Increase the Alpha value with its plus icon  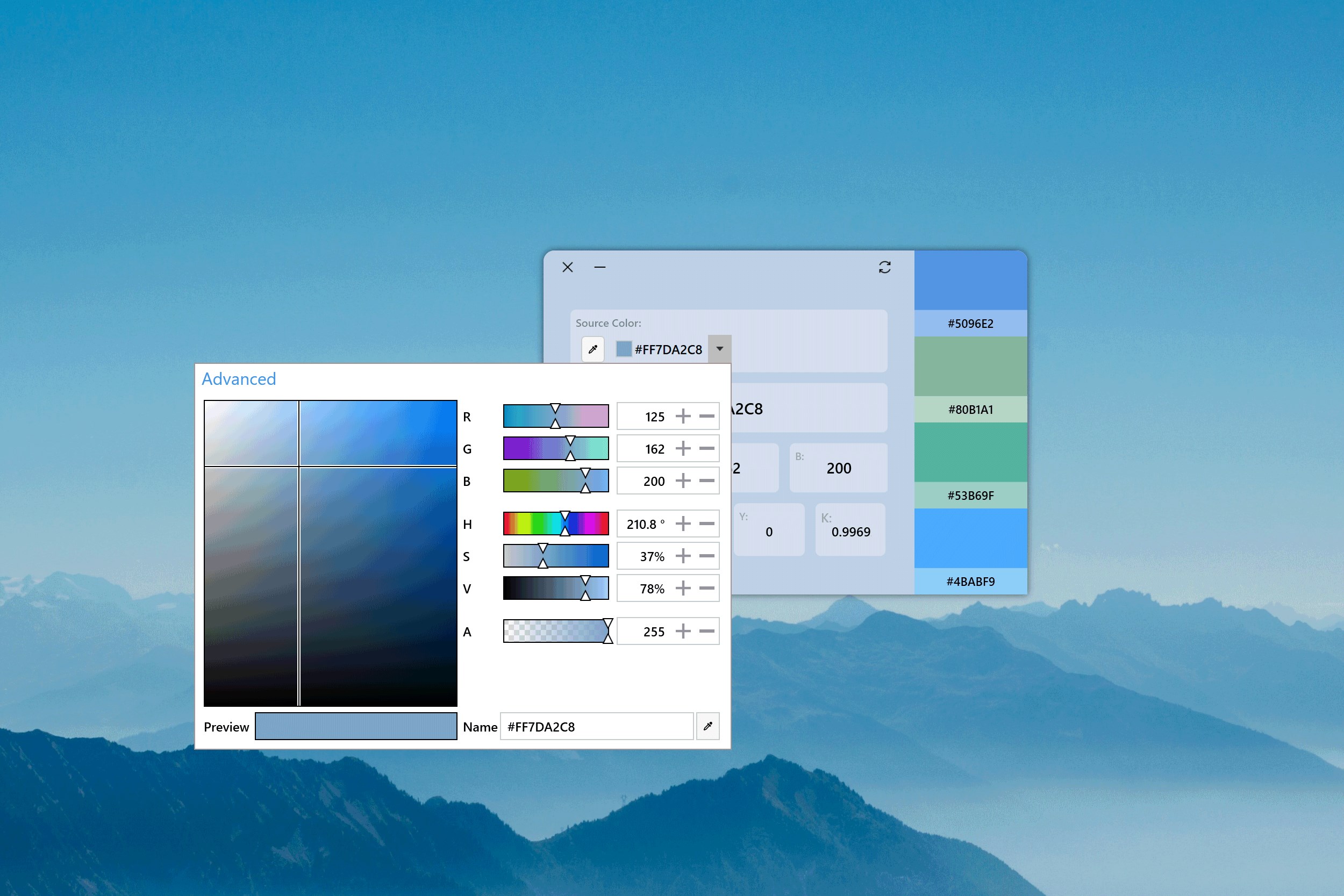[x=683, y=632]
